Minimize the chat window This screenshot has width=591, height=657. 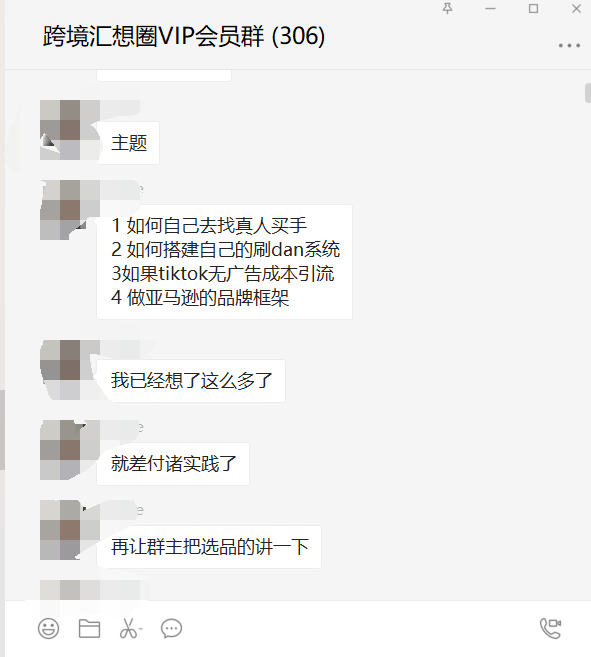(x=490, y=8)
